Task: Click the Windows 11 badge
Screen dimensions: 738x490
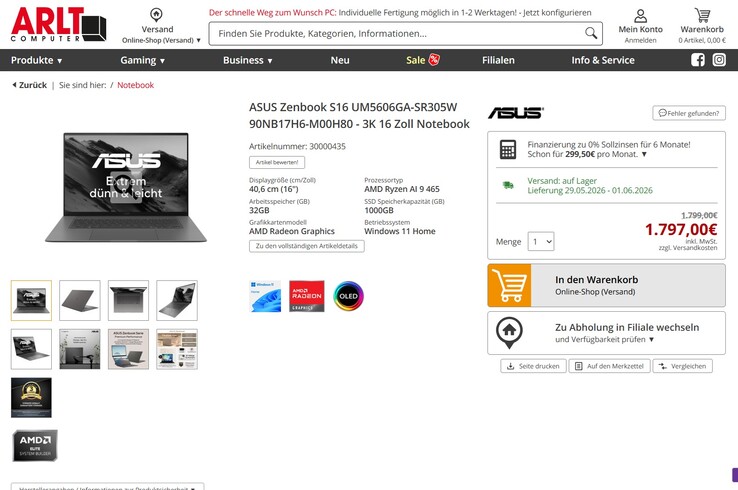Action: point(265,296)
